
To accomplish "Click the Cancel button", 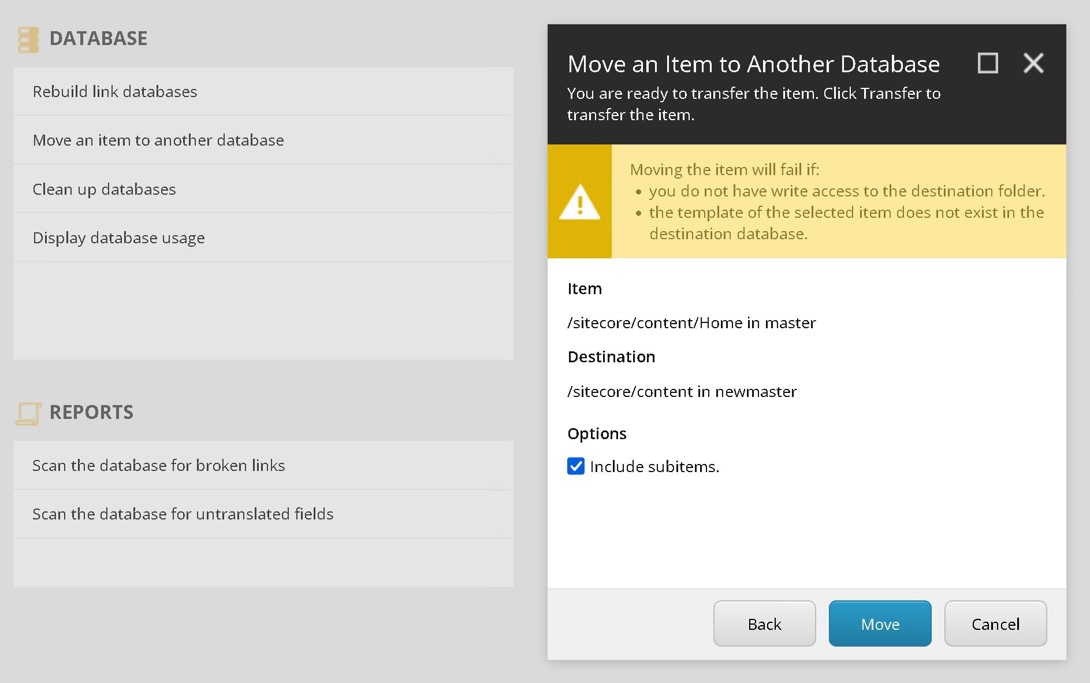I will click(995, 623).
